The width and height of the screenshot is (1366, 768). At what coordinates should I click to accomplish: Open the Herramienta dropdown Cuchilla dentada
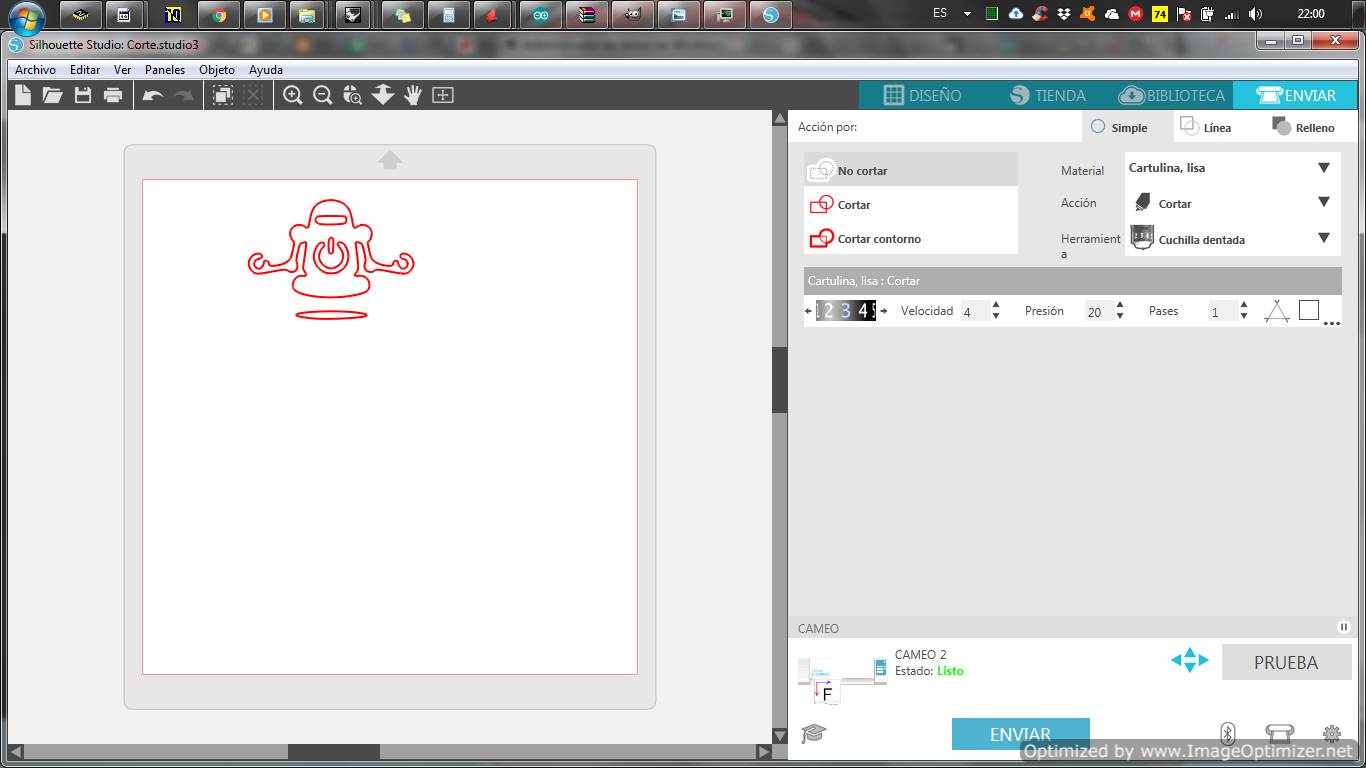[x=1231, y=238]
